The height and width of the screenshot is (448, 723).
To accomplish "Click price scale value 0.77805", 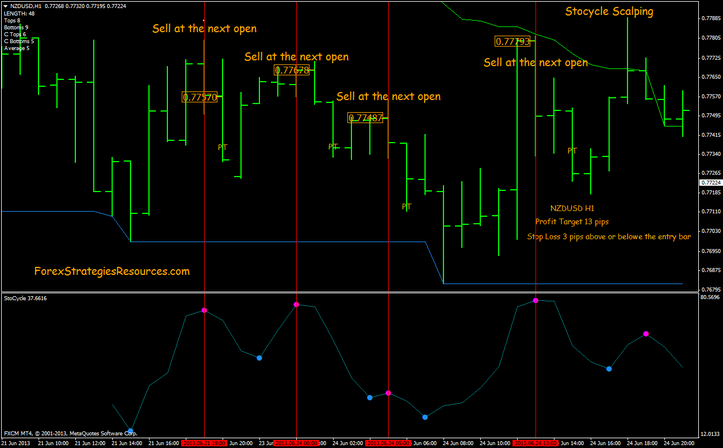I will pyautogui.click(x=711, y=38).
